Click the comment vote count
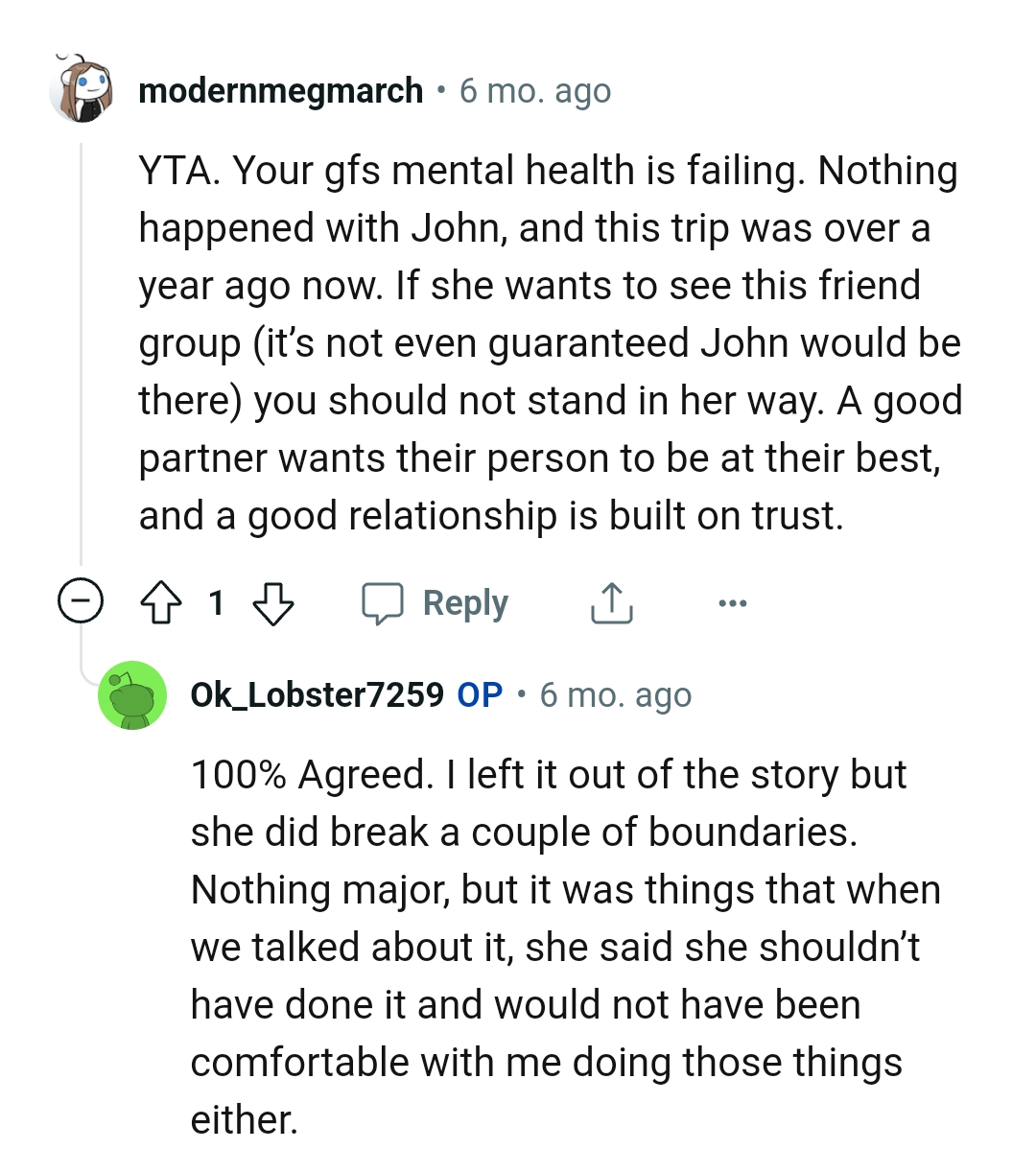 coord(217,603)
